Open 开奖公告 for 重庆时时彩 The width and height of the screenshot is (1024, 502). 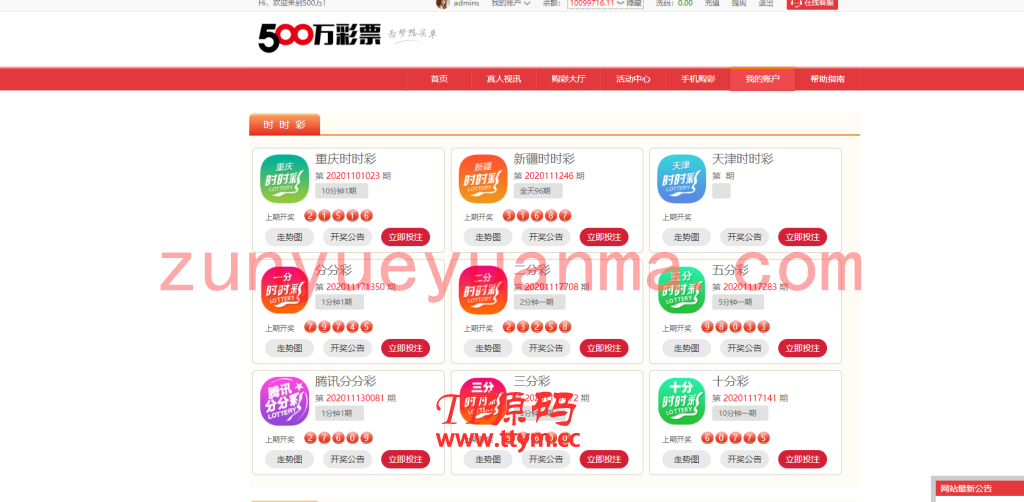click(347, 237)
